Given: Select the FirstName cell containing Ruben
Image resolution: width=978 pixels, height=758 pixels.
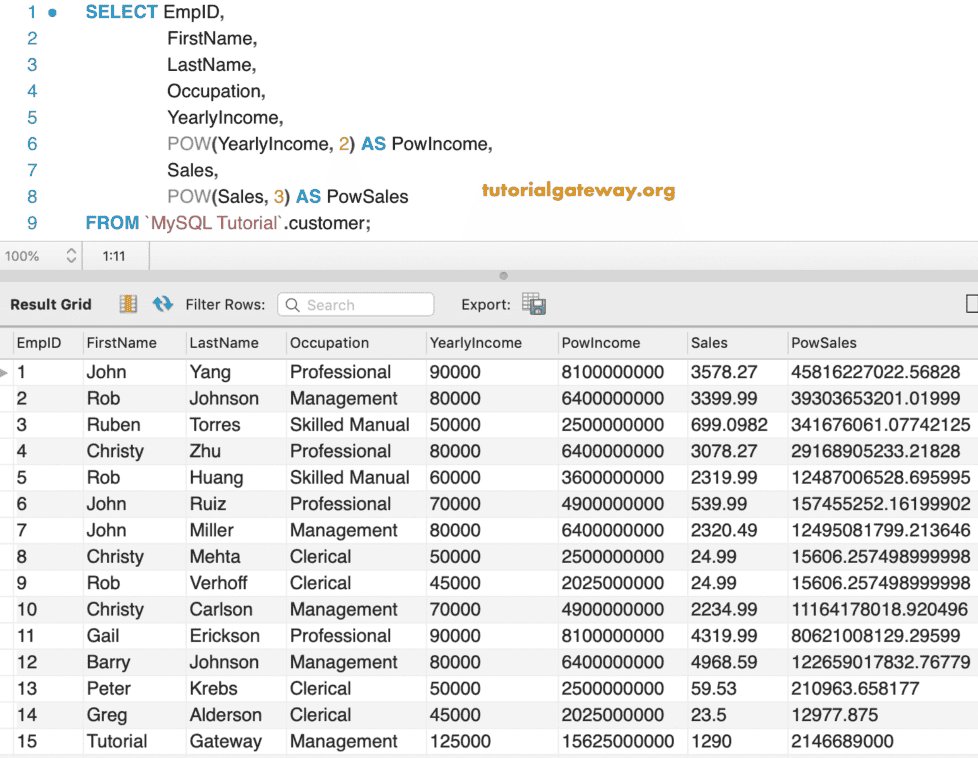Looking at the screenshot, I should click(x=113, y=425).
